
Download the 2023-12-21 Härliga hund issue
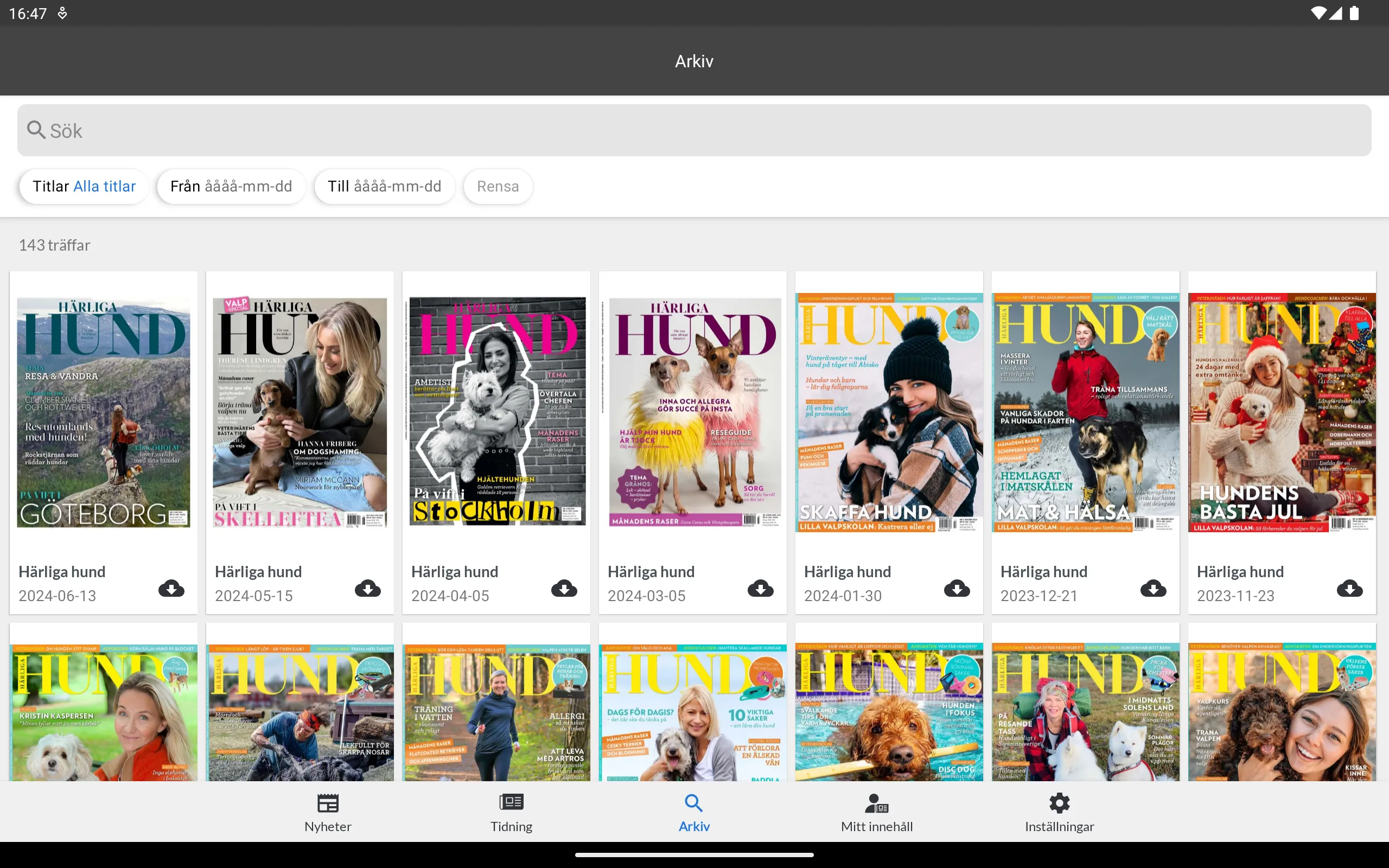pos(1153,588)
